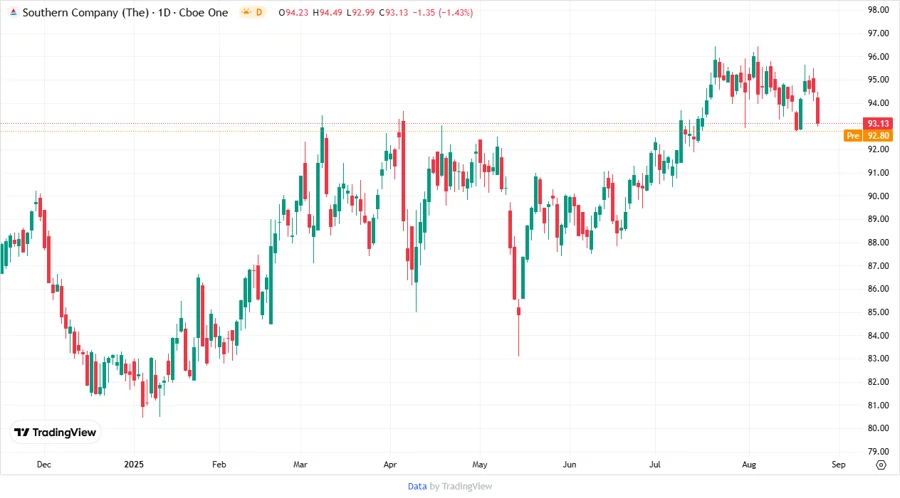This screenshot has height=498, width=900.
Task: Click the O94.23 open value
Action: [293, 12]
